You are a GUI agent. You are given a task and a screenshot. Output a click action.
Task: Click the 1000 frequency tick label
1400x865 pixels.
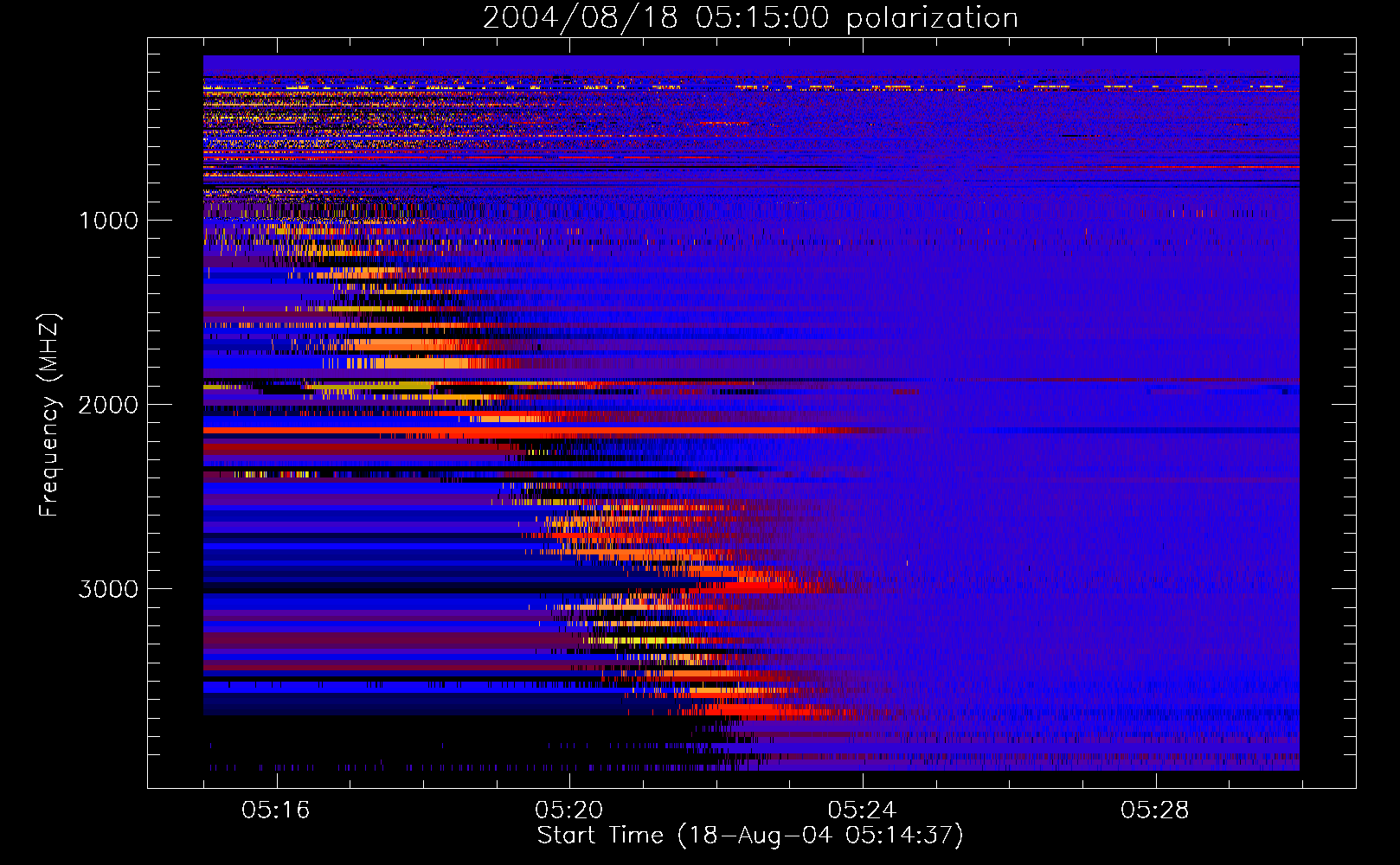[x=108, y=221]
